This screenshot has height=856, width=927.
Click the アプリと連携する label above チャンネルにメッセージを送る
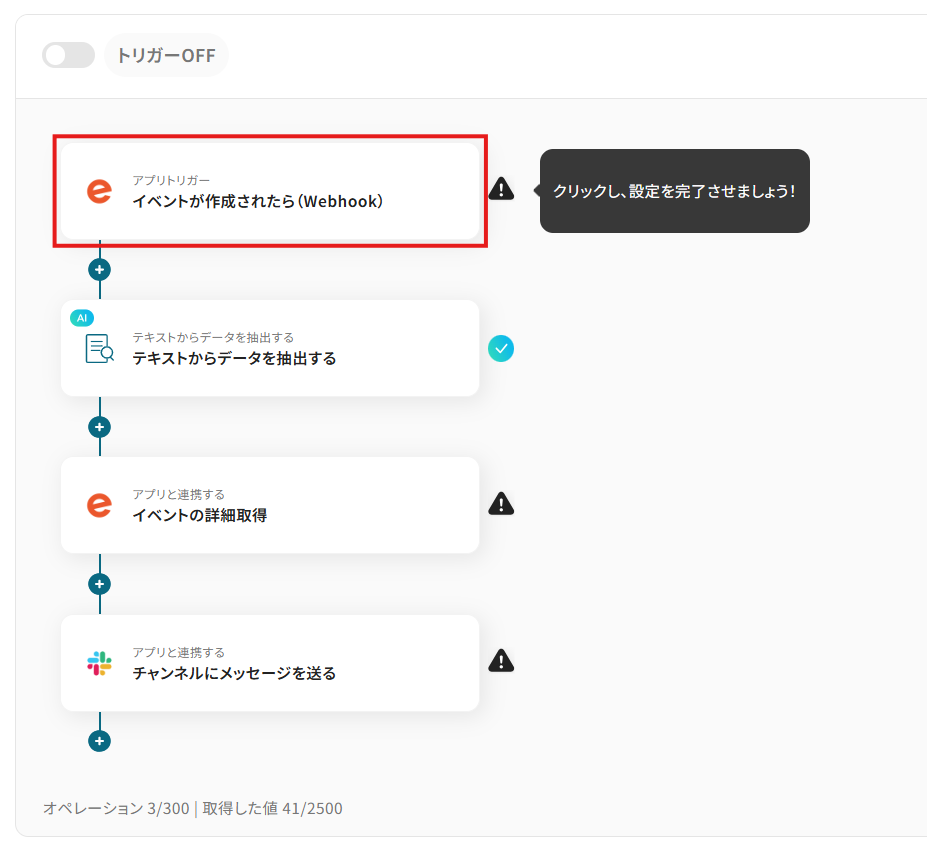pos(179,653)
